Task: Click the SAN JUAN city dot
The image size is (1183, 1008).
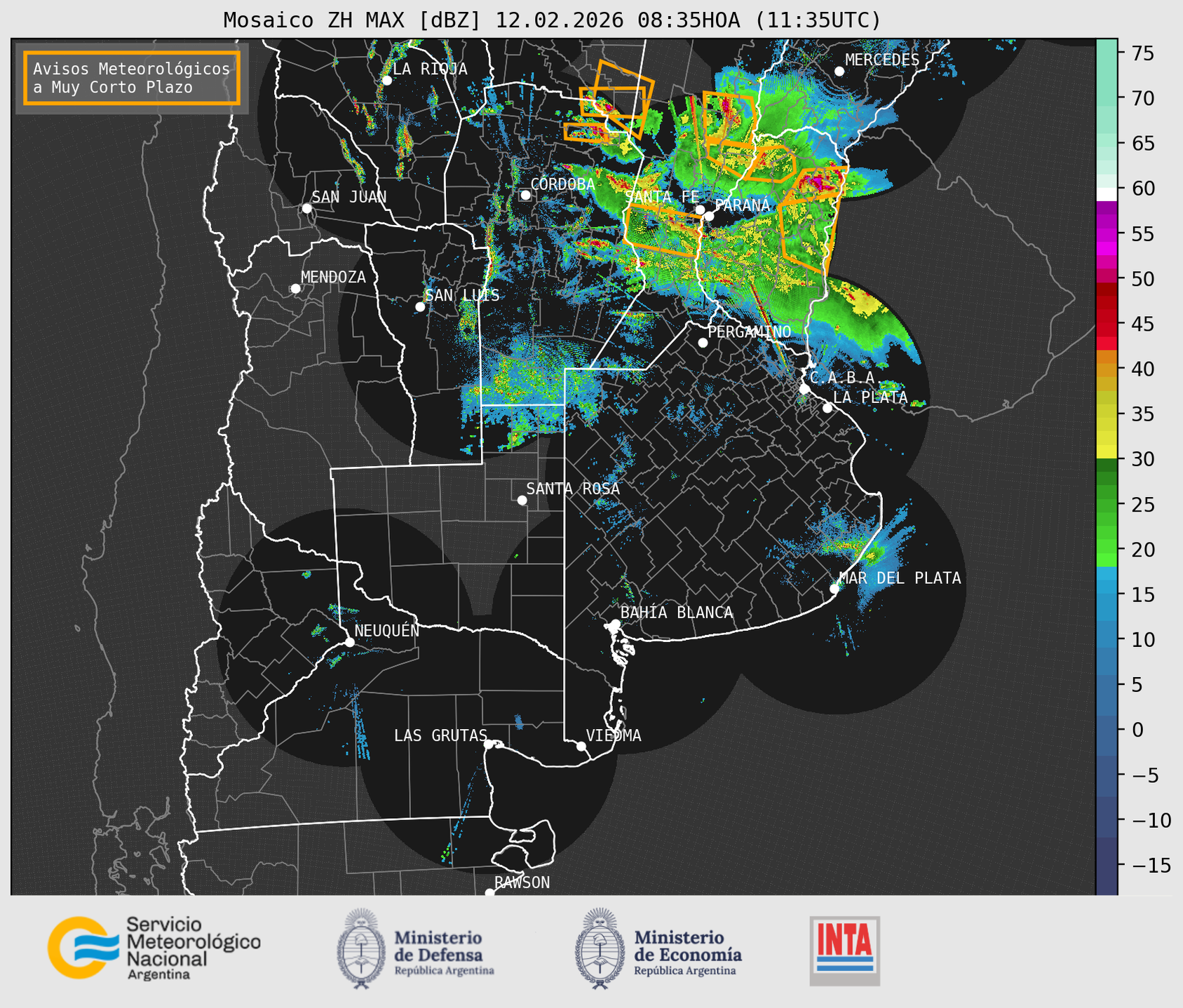Action: pyautogui.click(x=306, y=208)
